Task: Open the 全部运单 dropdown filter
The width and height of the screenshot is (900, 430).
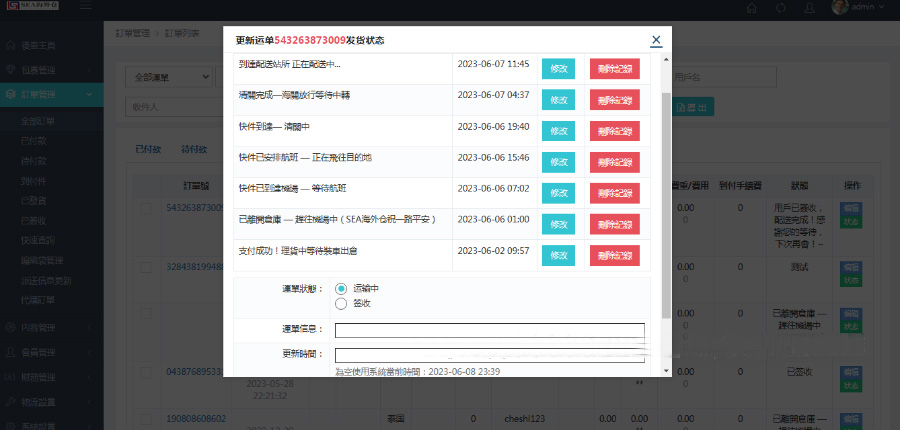Action: coord(170,77)
